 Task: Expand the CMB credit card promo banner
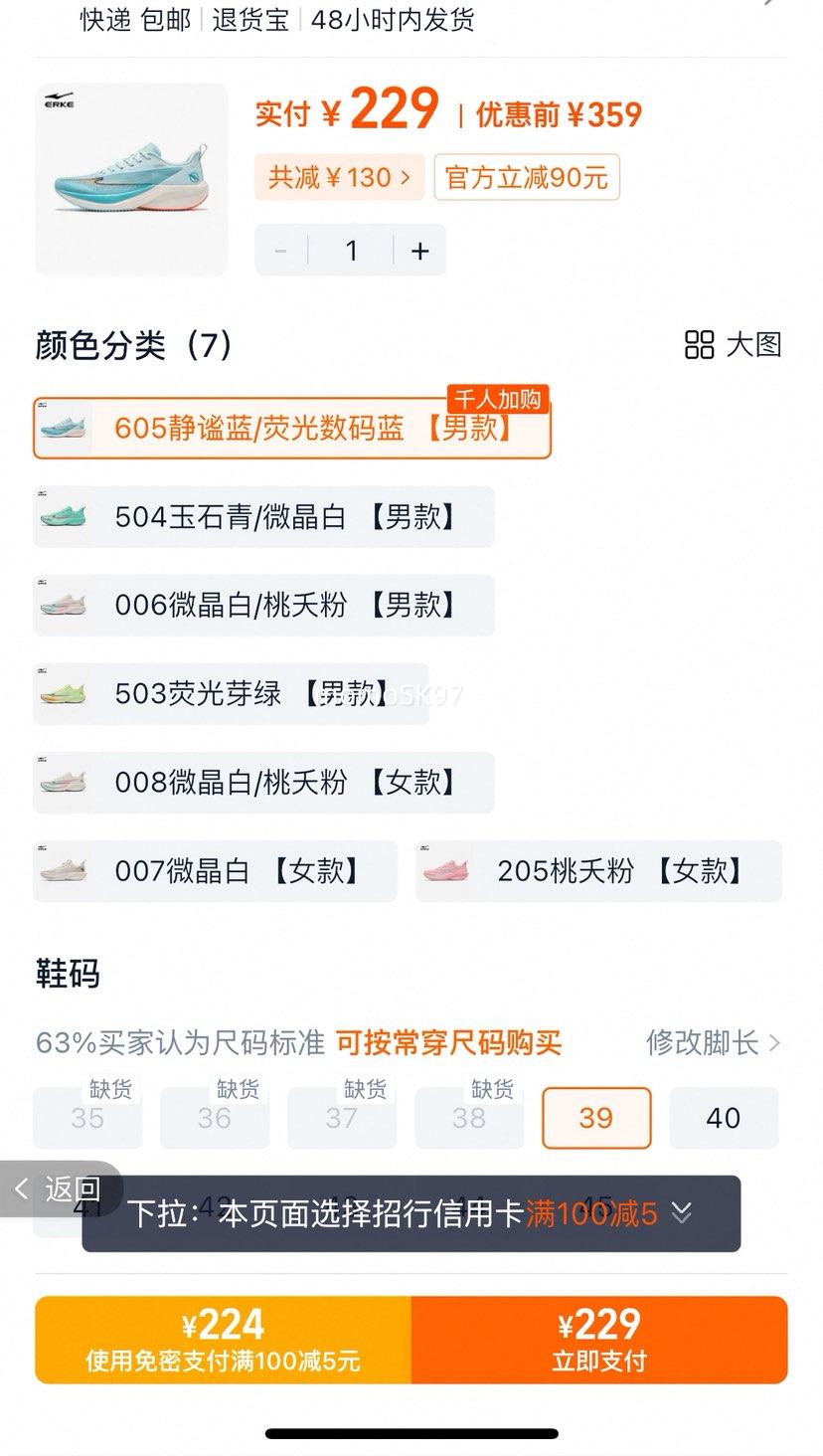(x=411, y=1213)
